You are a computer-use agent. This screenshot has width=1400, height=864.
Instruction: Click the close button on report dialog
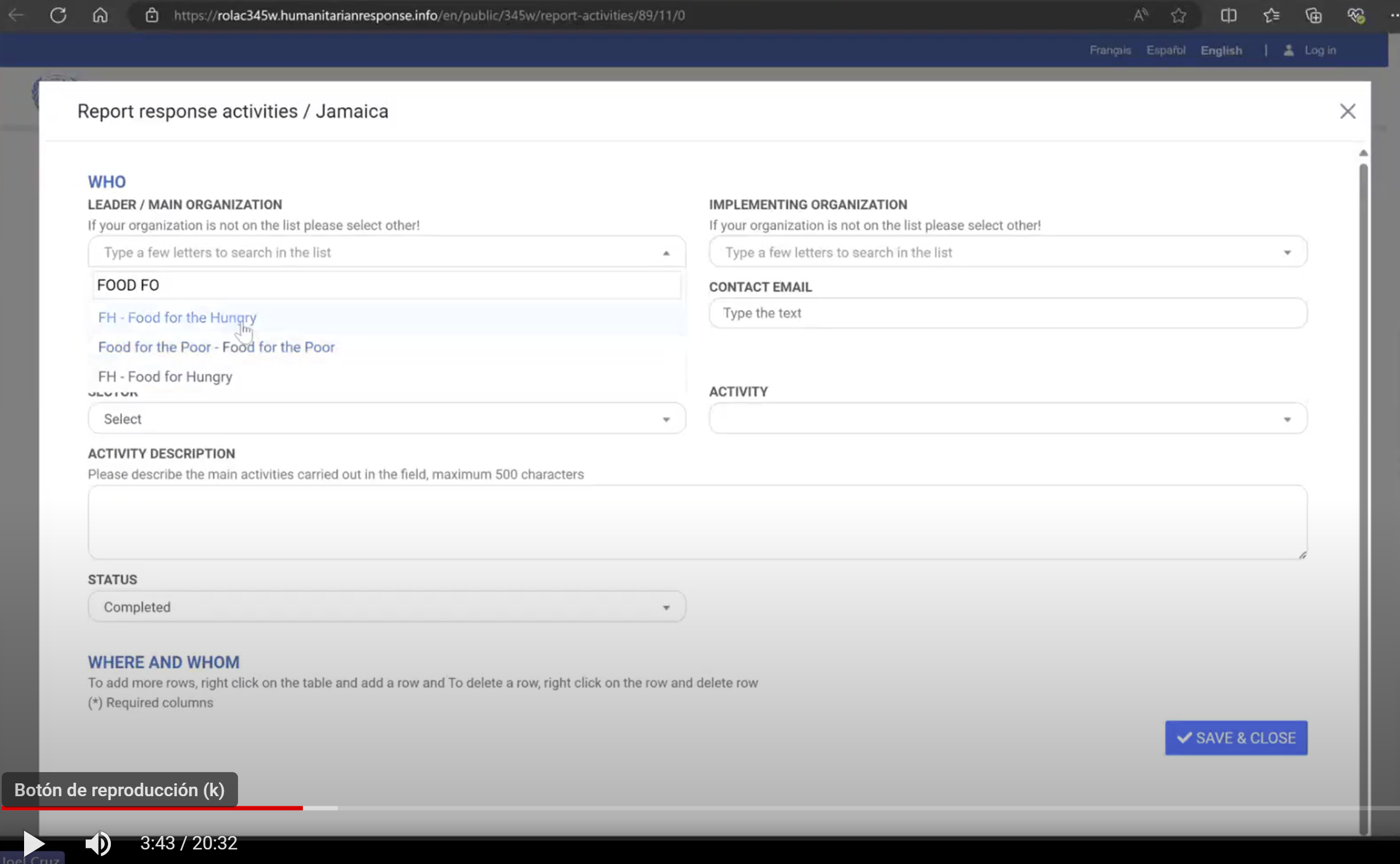(1348, 111)
